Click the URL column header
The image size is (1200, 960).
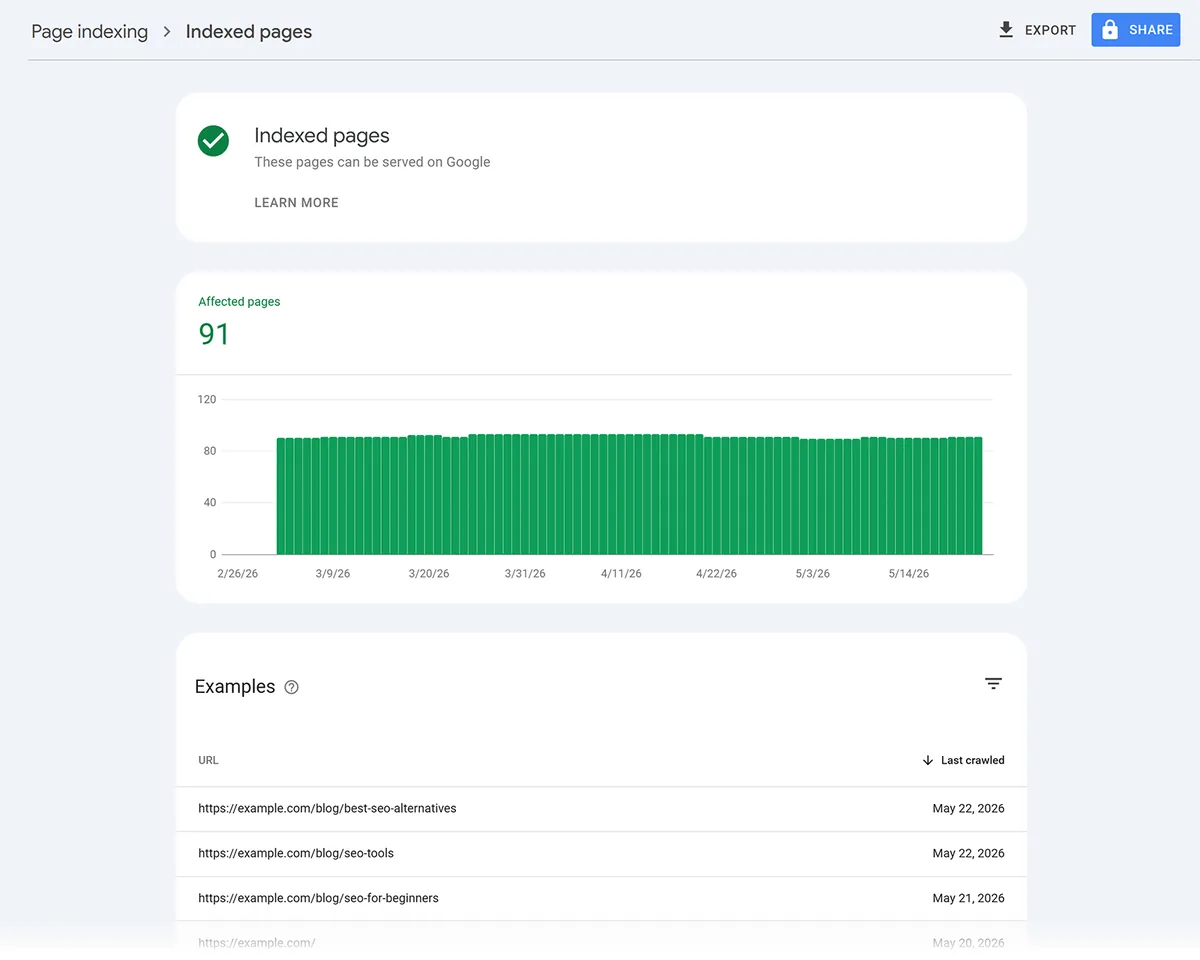(x=208, y=760)
